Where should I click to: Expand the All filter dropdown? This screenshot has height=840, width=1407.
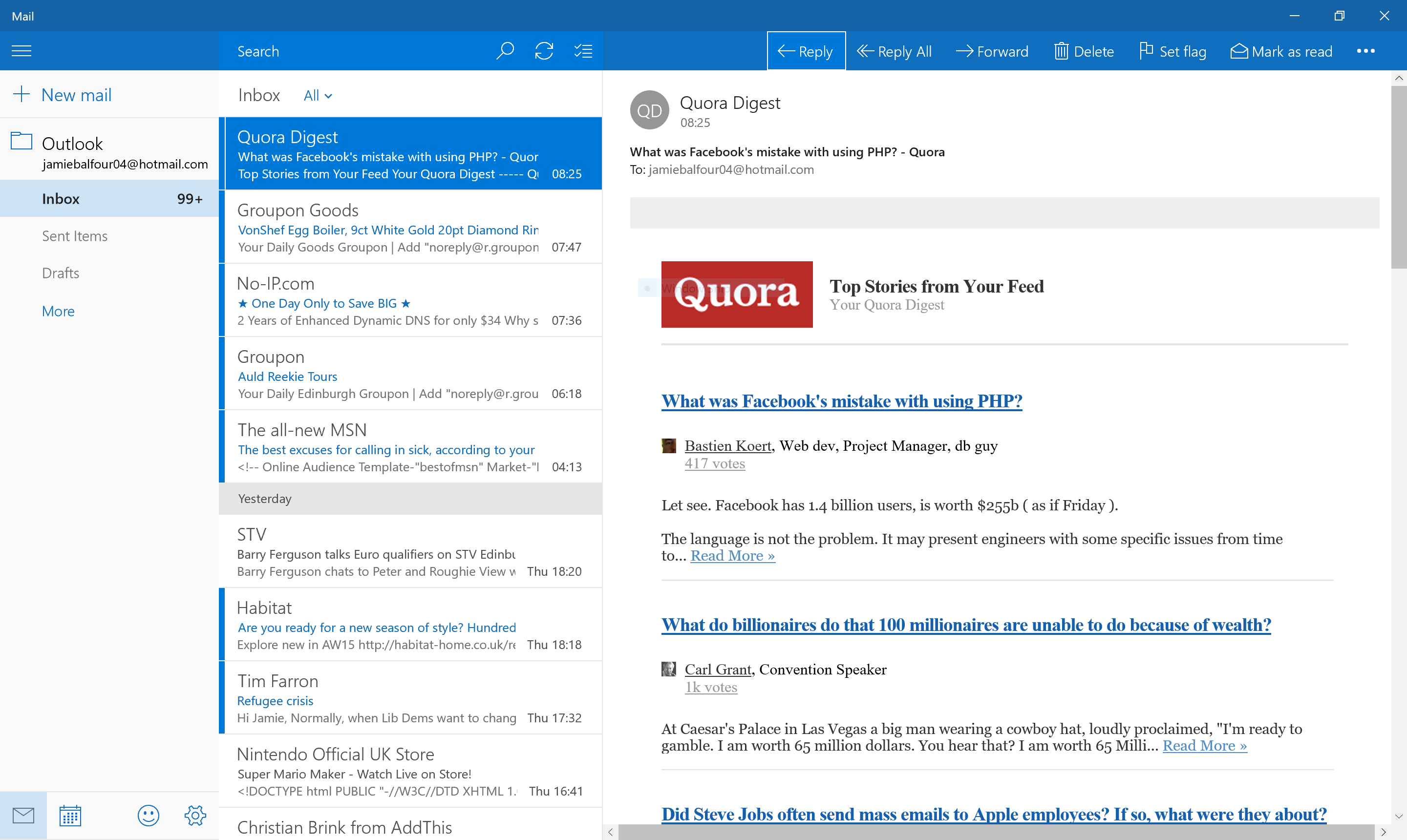point(318,96)
